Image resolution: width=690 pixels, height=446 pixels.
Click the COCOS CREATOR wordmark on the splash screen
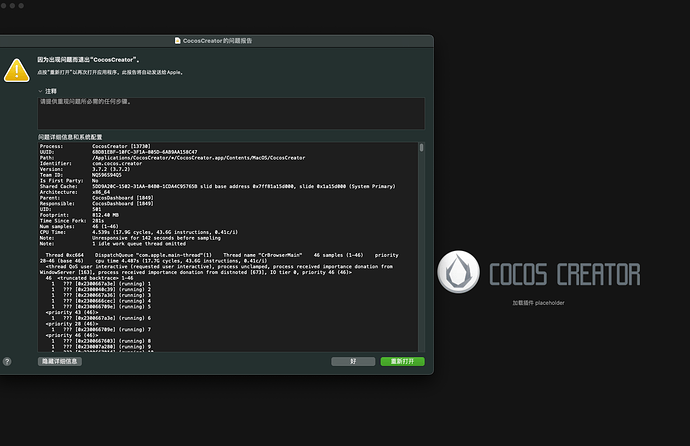tap(565, 274)
